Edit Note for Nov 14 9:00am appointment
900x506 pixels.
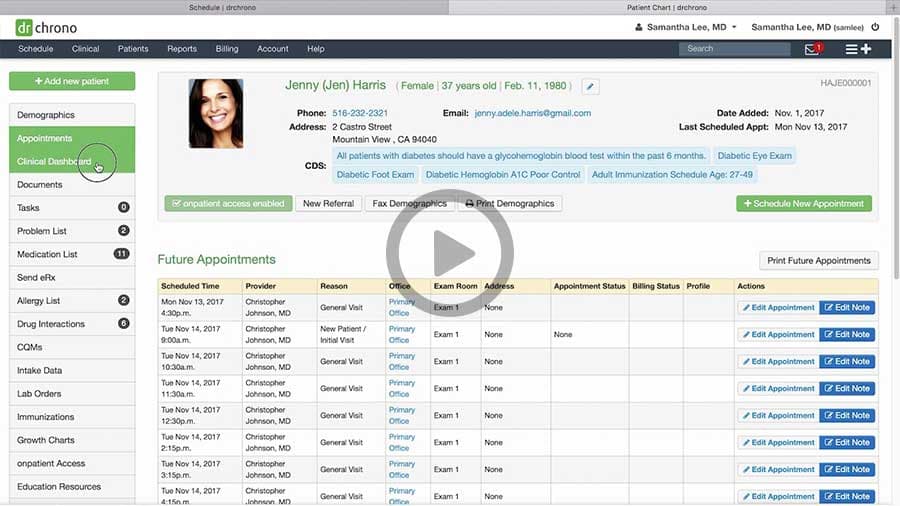pos(847,334)
